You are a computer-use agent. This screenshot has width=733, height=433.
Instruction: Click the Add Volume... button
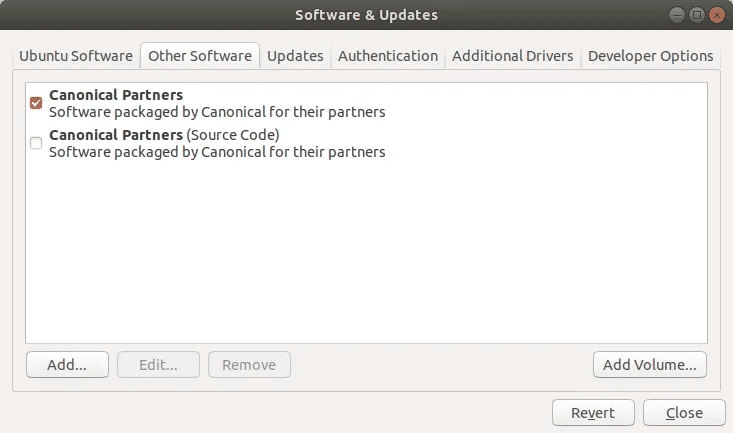click(650, 365)
